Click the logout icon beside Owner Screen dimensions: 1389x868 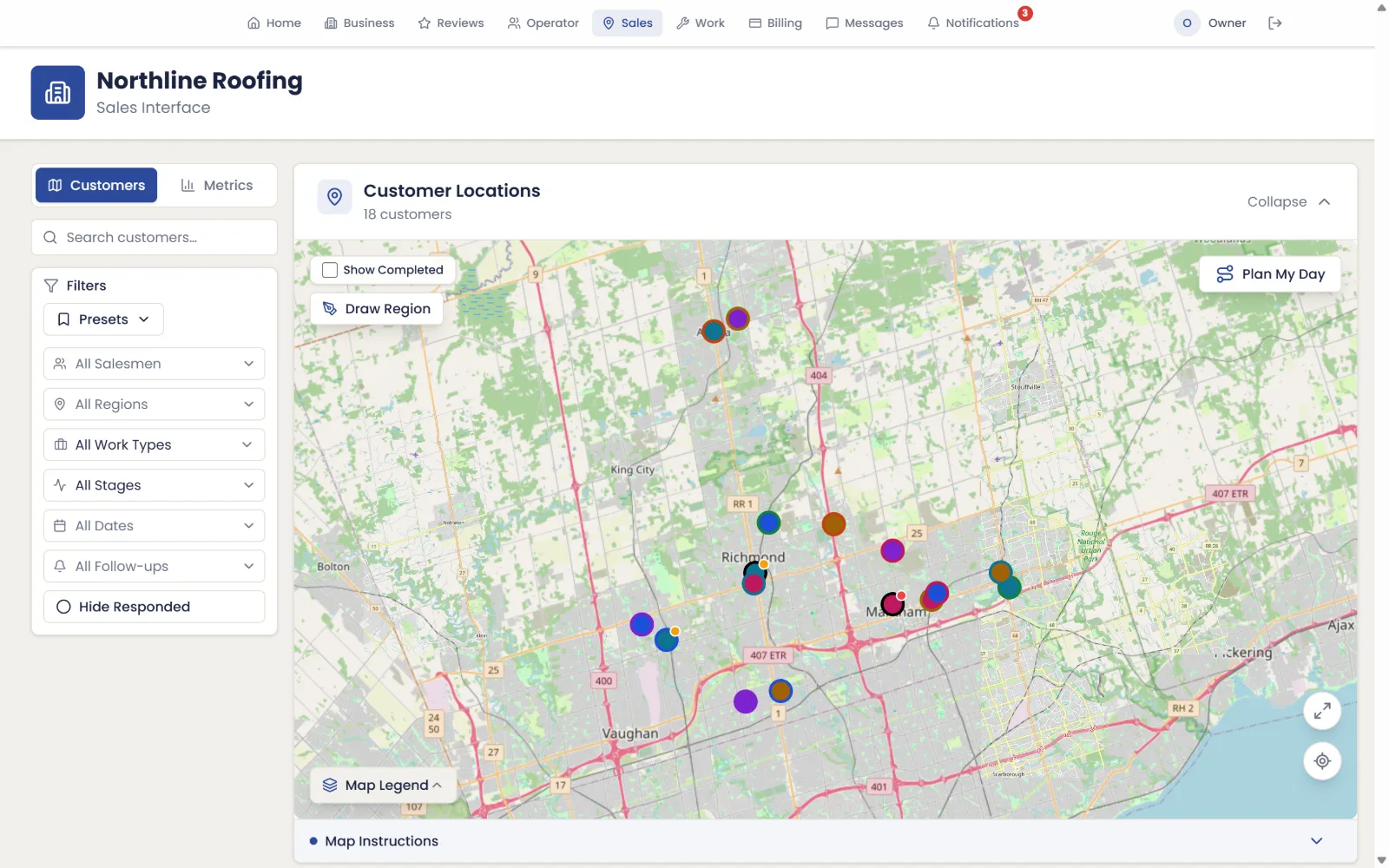pos(1274,23)
